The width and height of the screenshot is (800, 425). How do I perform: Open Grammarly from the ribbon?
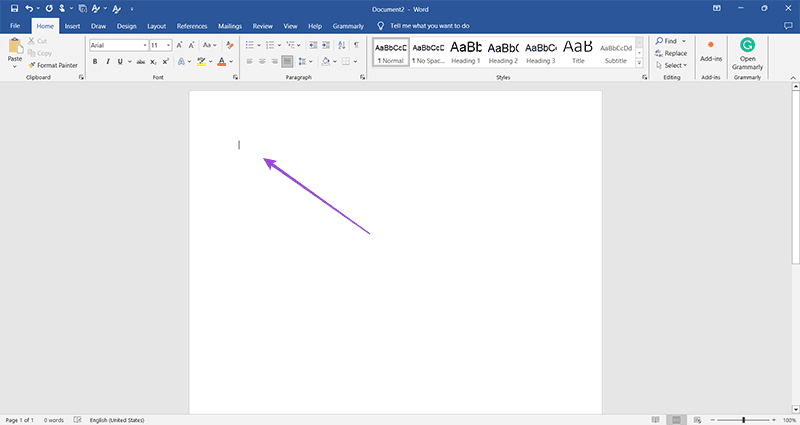coord(747,54)
